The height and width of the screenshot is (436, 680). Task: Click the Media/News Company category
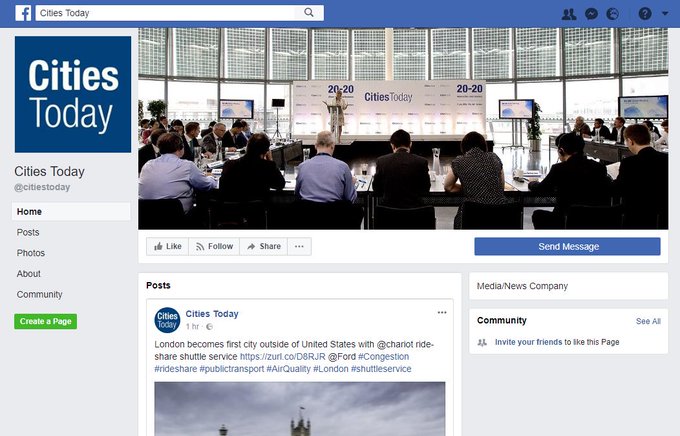pos(522,286)
